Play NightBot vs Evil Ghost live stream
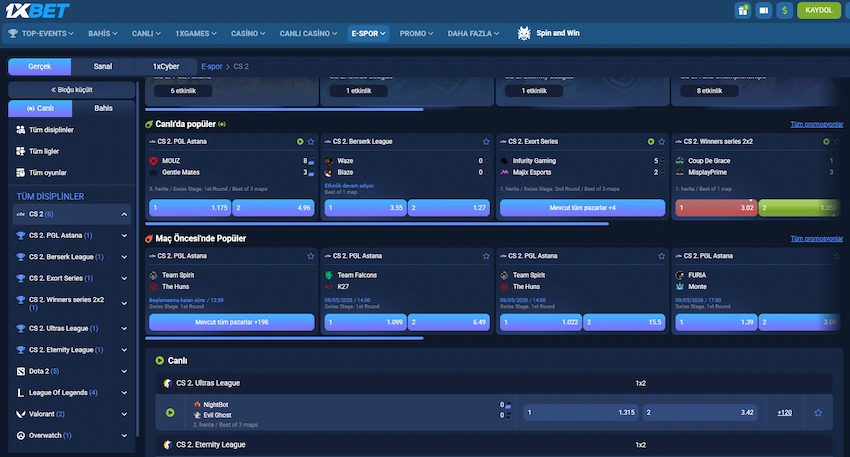 pos(170,413)
